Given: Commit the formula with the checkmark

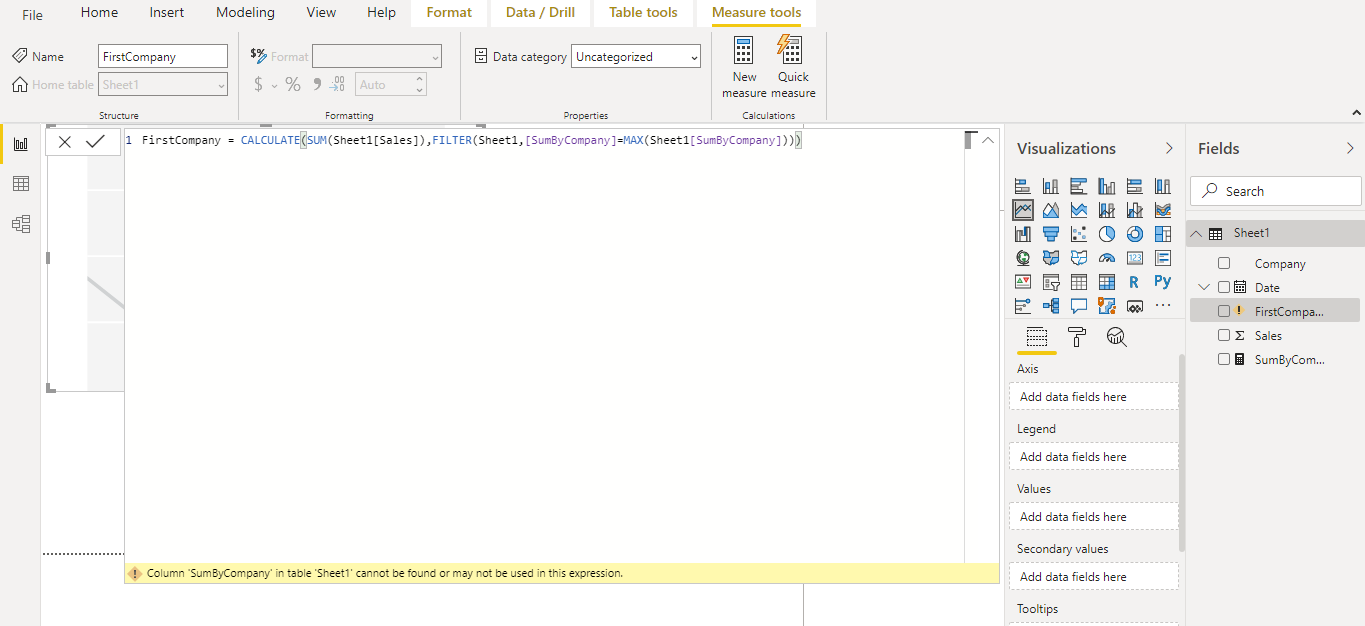Looking at the screenshot, I should [96, 142].
